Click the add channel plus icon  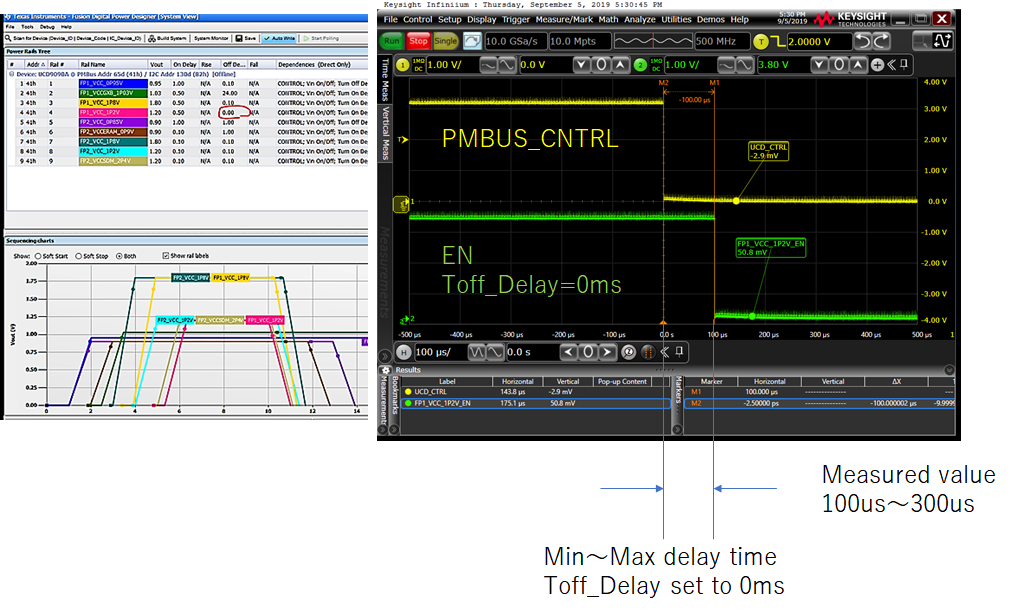877,65
